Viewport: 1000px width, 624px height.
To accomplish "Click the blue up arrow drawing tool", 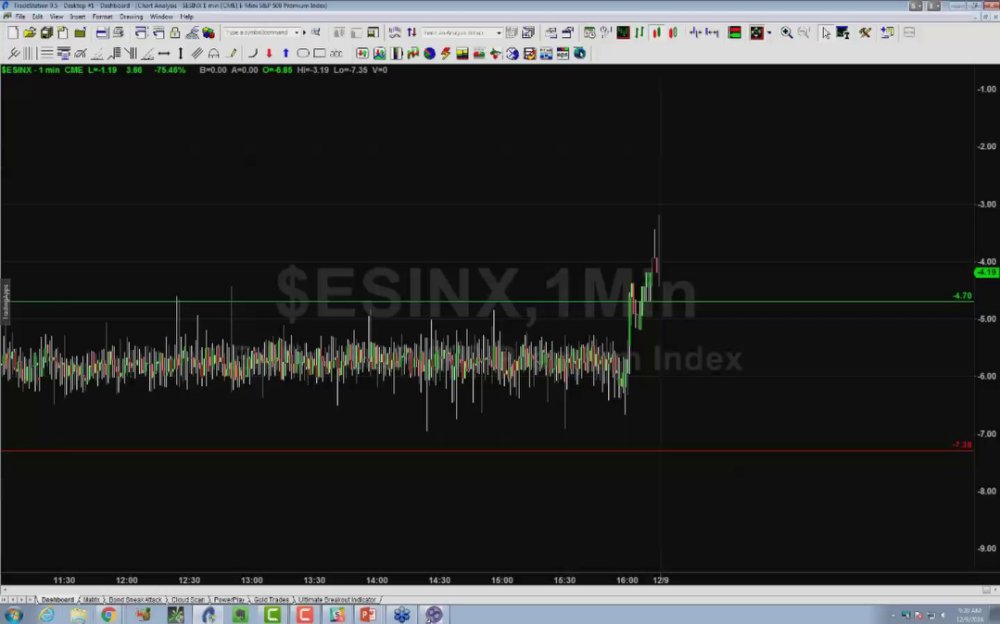I will 286,54.
